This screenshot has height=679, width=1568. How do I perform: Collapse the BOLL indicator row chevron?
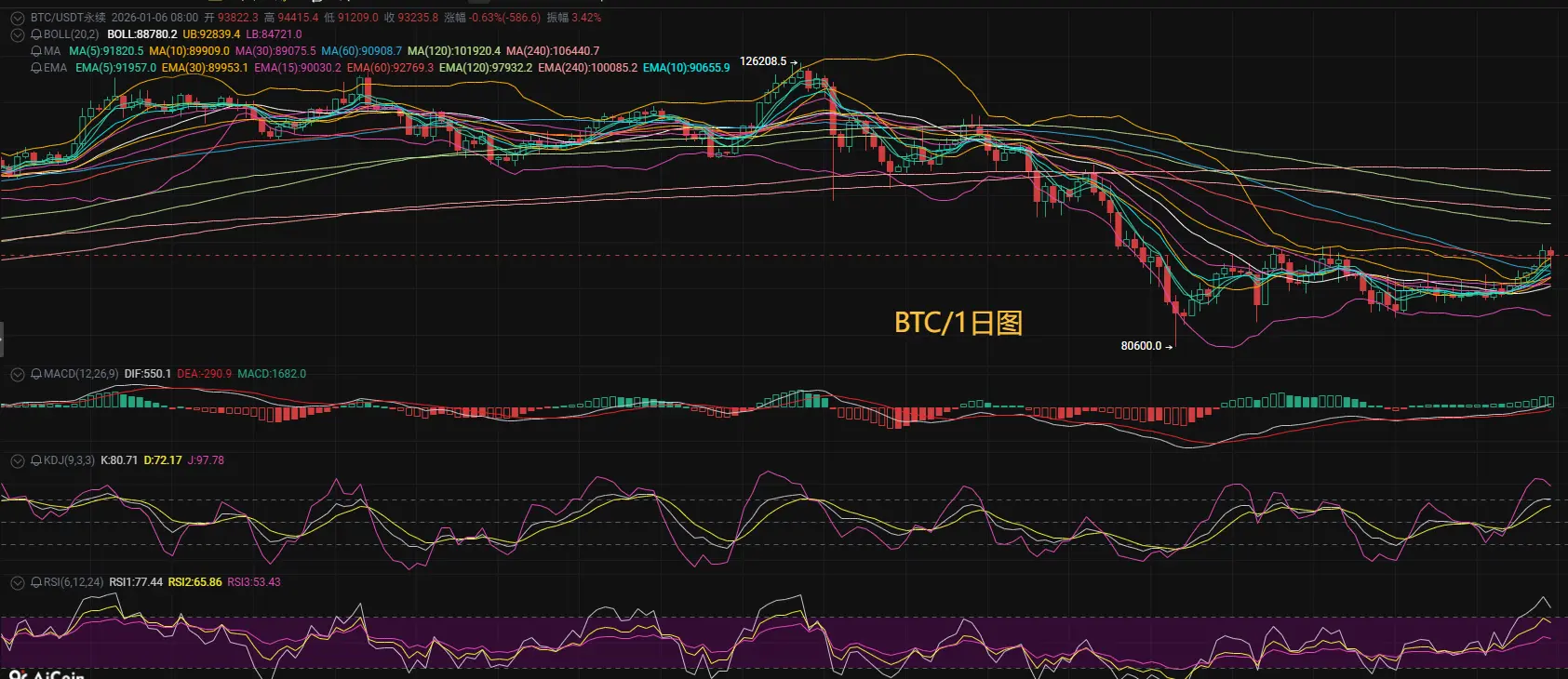point(17,34)
